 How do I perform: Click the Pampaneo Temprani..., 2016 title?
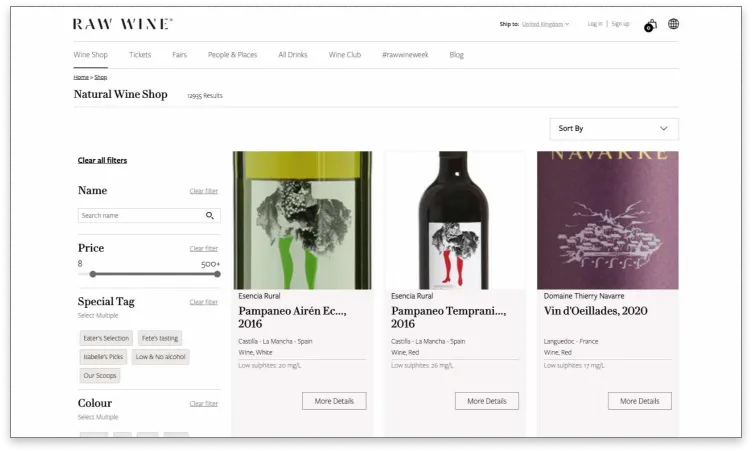tap(448, 318)
